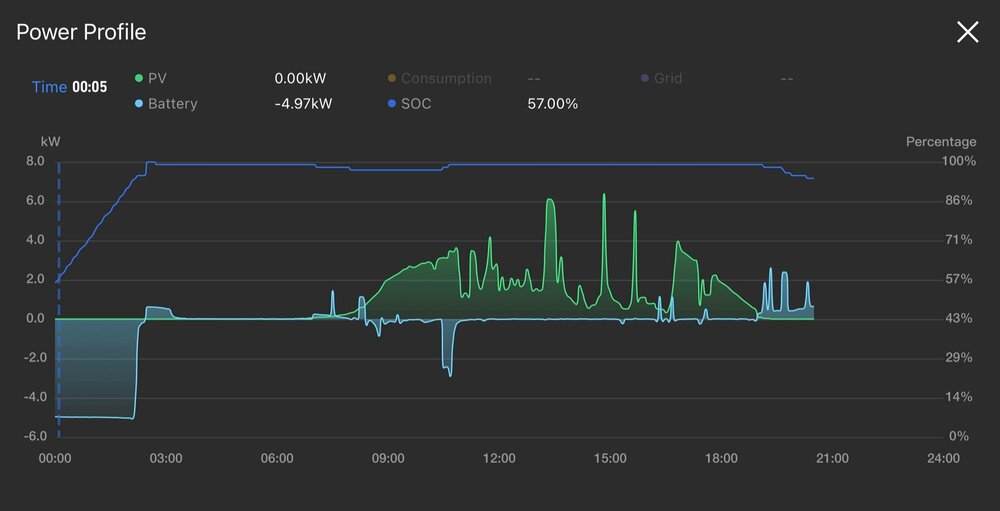Click the light blue Battery legend dot
Screen dimensions: 1000x511
point(139,103)
